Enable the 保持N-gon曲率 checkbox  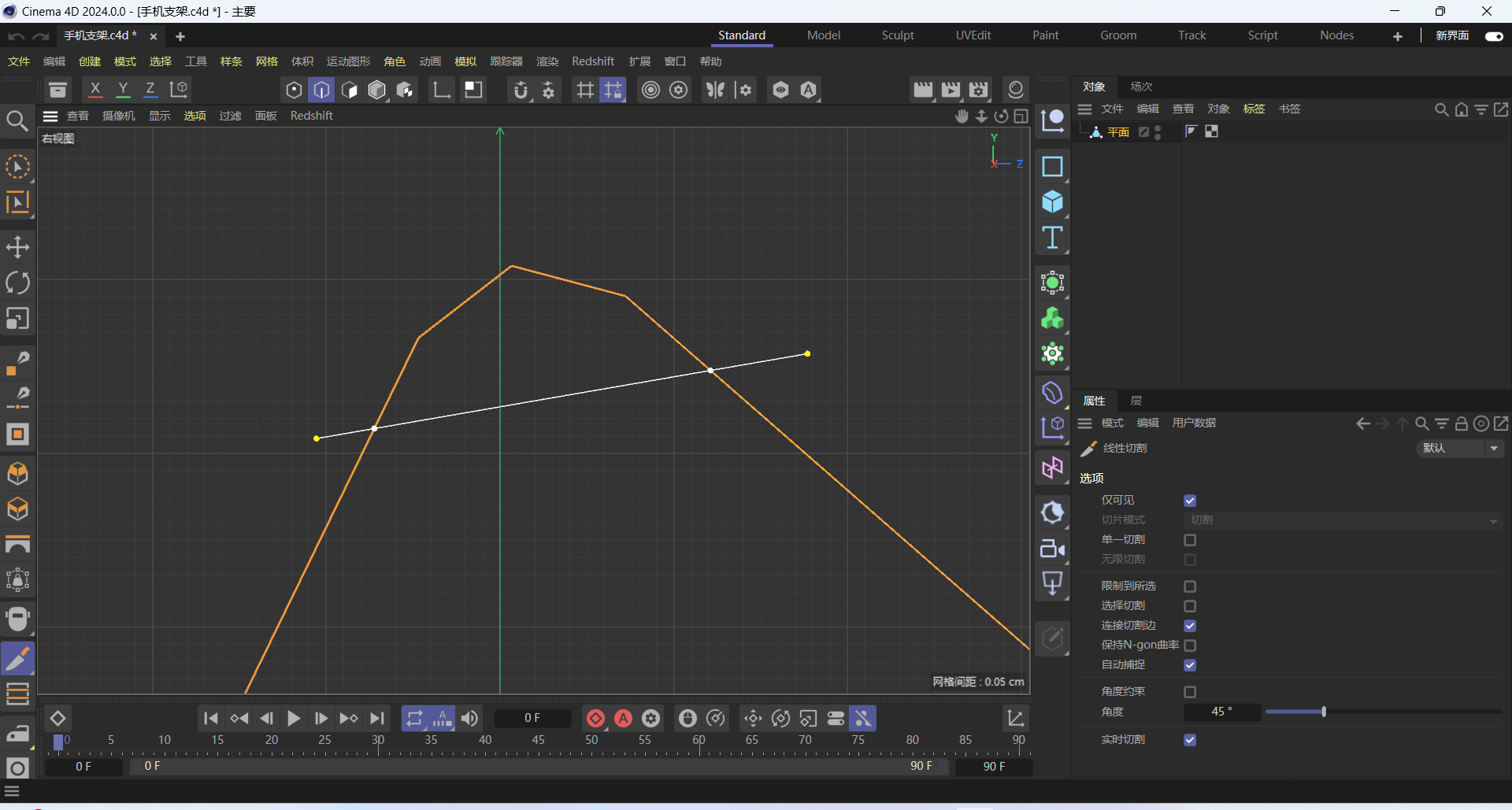(1190, 645)
